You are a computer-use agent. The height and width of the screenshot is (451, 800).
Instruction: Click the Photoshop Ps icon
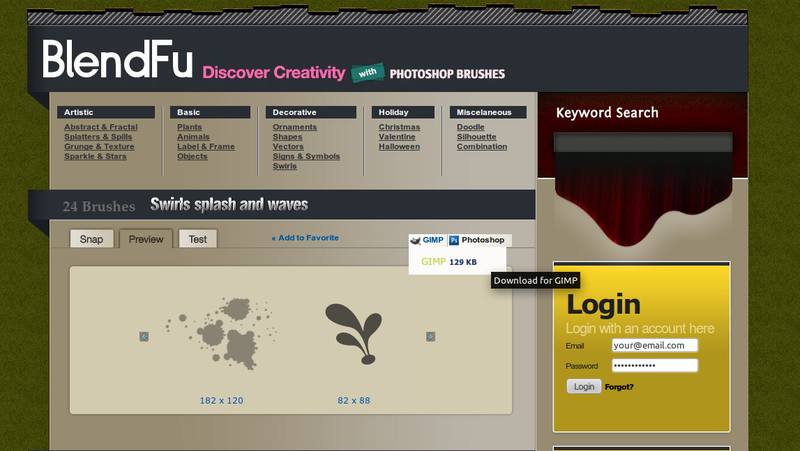[454, 240]
